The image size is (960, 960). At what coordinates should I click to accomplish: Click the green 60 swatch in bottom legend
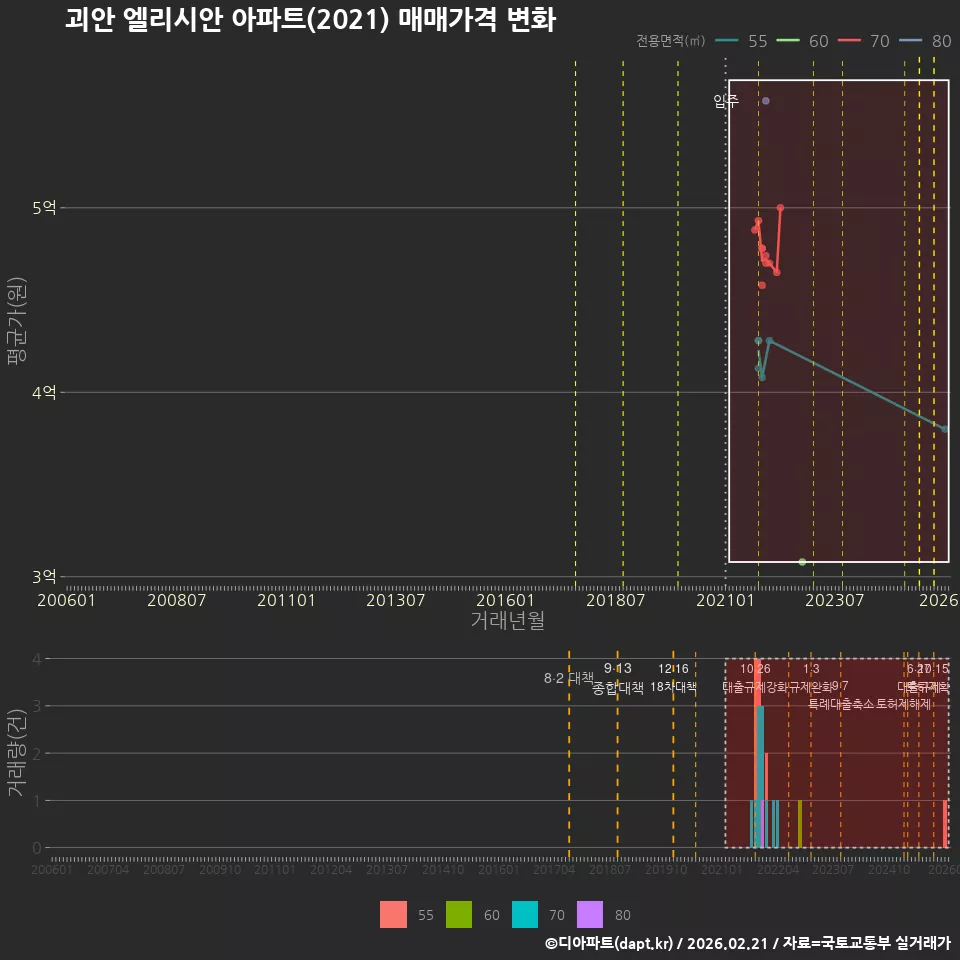459,915
